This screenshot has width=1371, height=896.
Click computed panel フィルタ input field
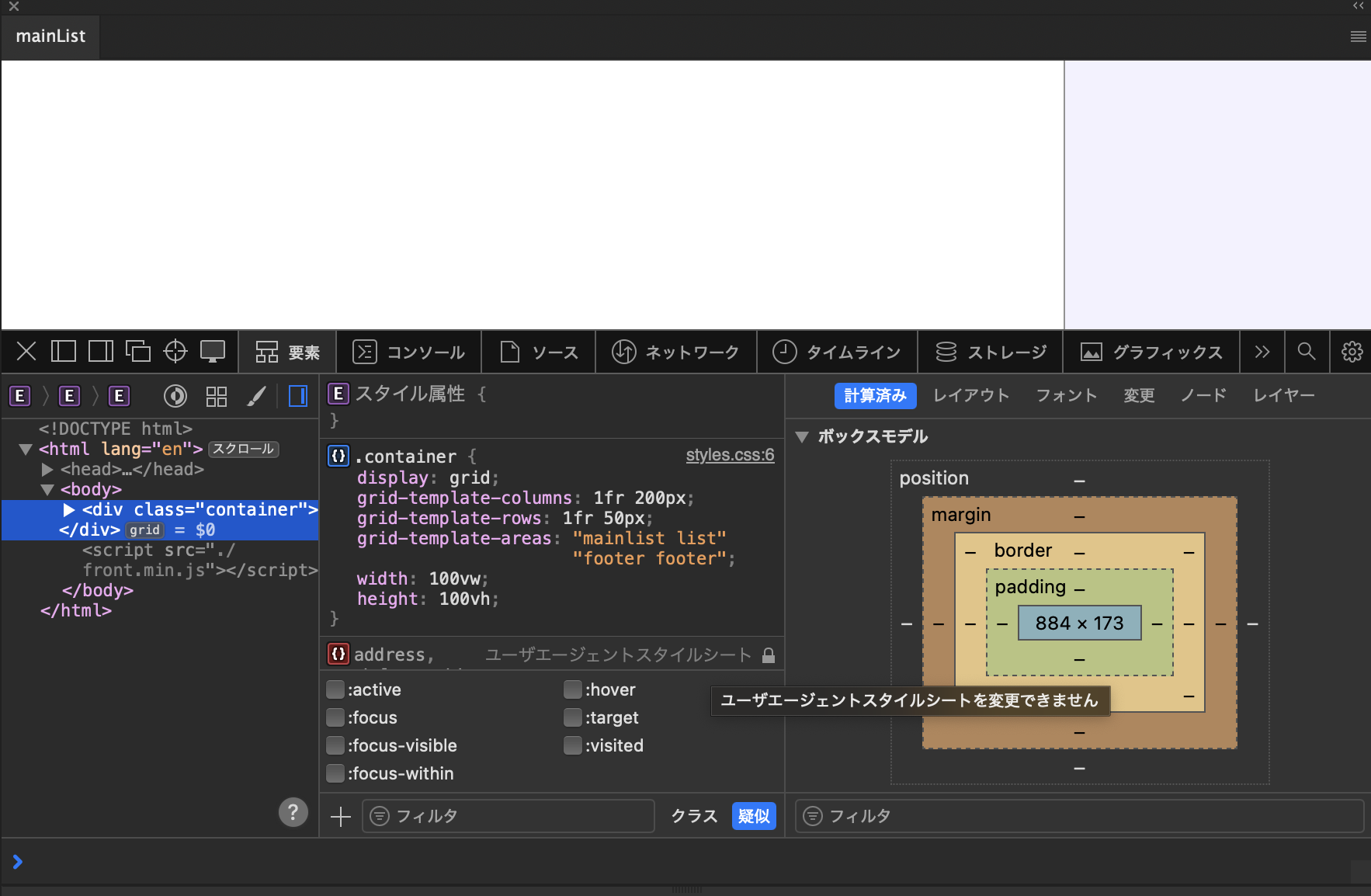1079,816
